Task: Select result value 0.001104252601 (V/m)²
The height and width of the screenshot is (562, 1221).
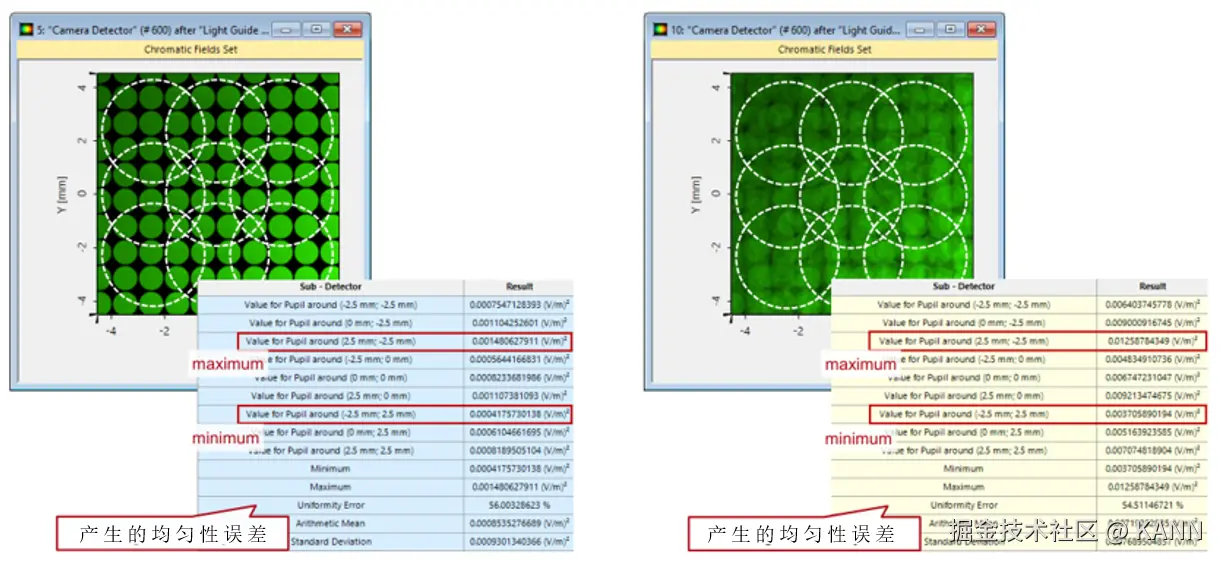Action: pos(520,322)
